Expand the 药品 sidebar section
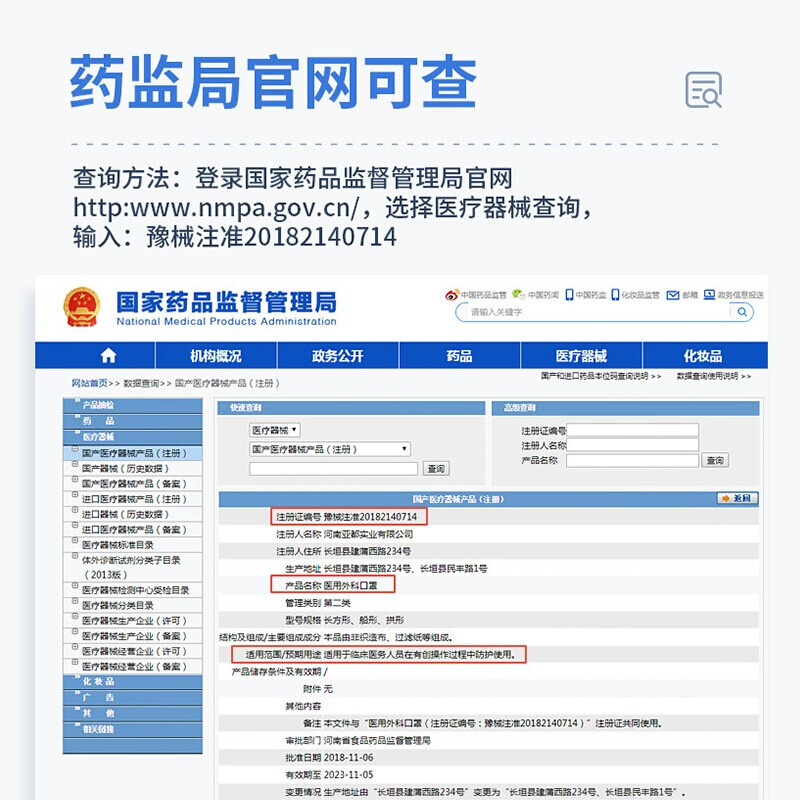 [99, 421]
